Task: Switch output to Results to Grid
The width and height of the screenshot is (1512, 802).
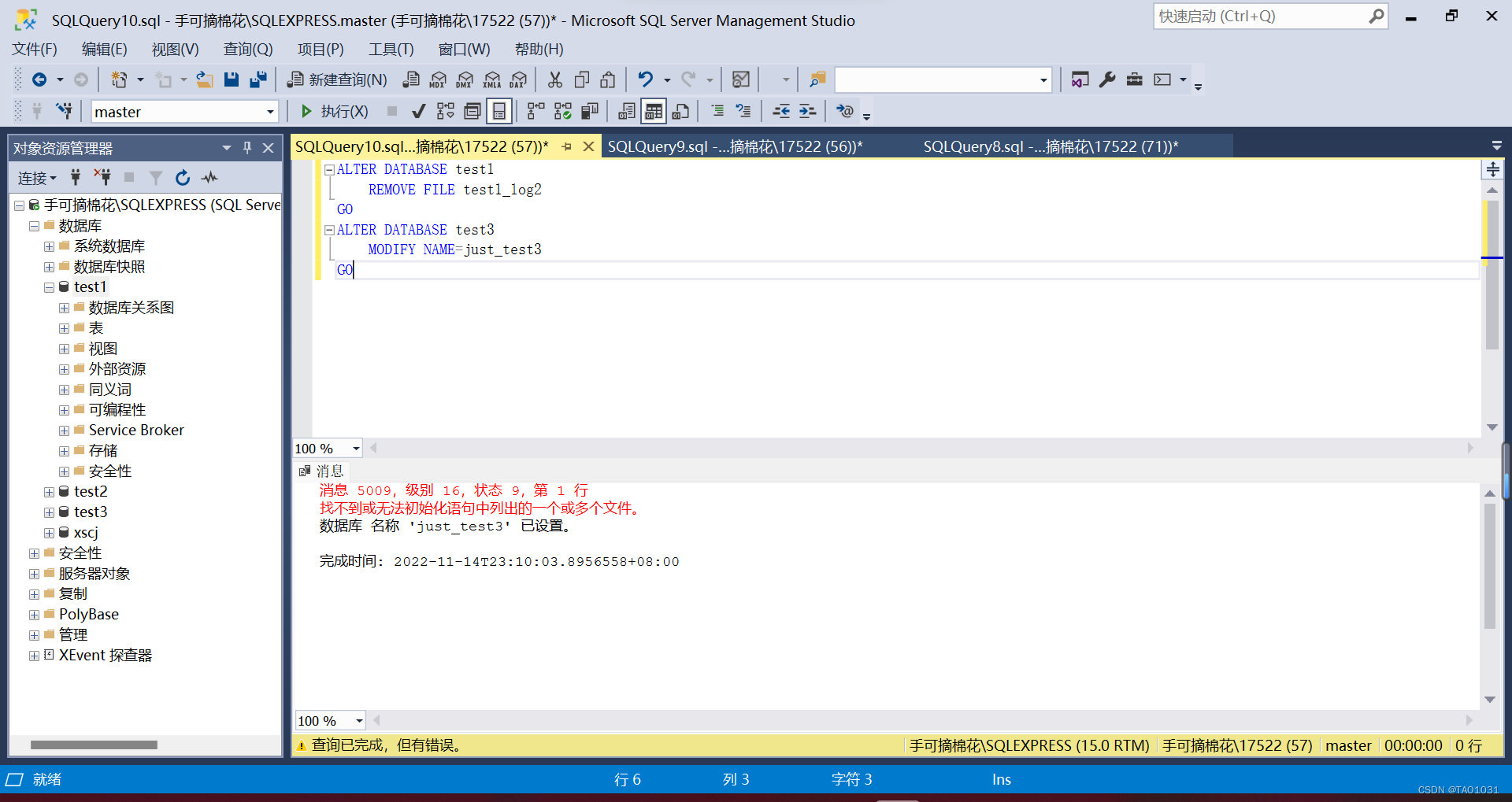Action: coord(654,111)
